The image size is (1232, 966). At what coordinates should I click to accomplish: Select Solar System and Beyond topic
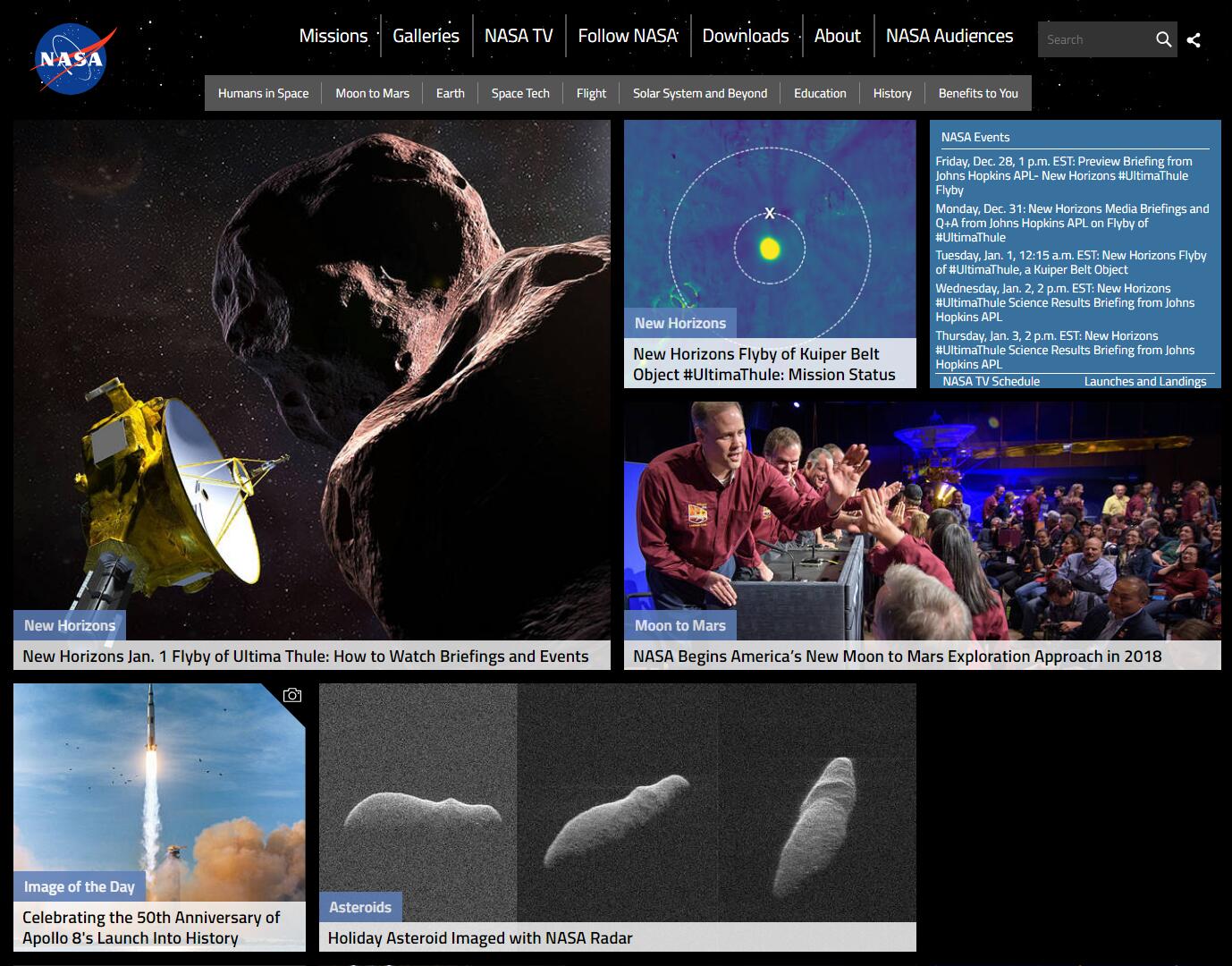[700, 93]
